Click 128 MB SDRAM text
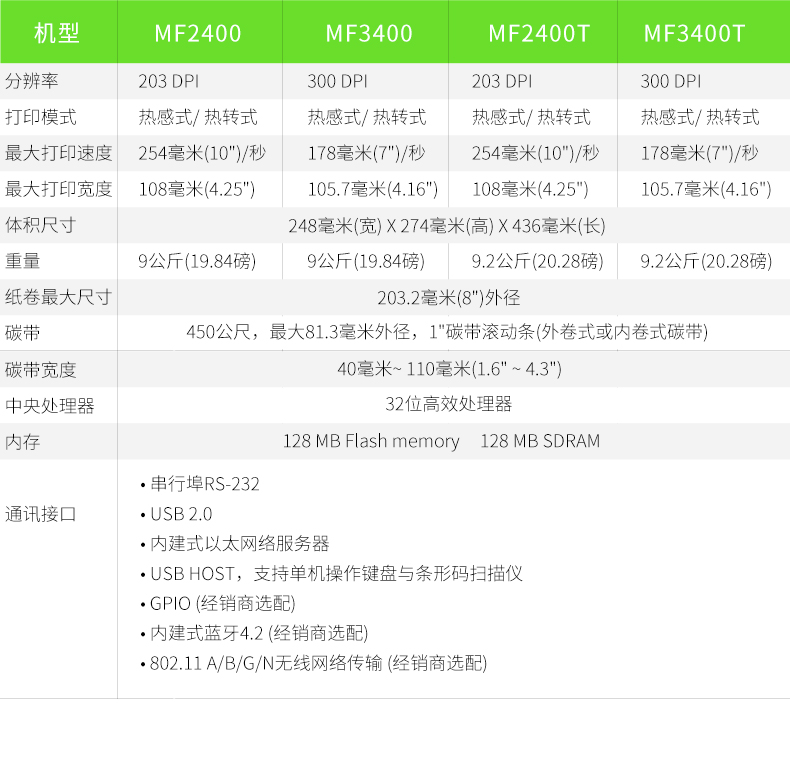This screenshot has height=761, width=790. [540, 441]
